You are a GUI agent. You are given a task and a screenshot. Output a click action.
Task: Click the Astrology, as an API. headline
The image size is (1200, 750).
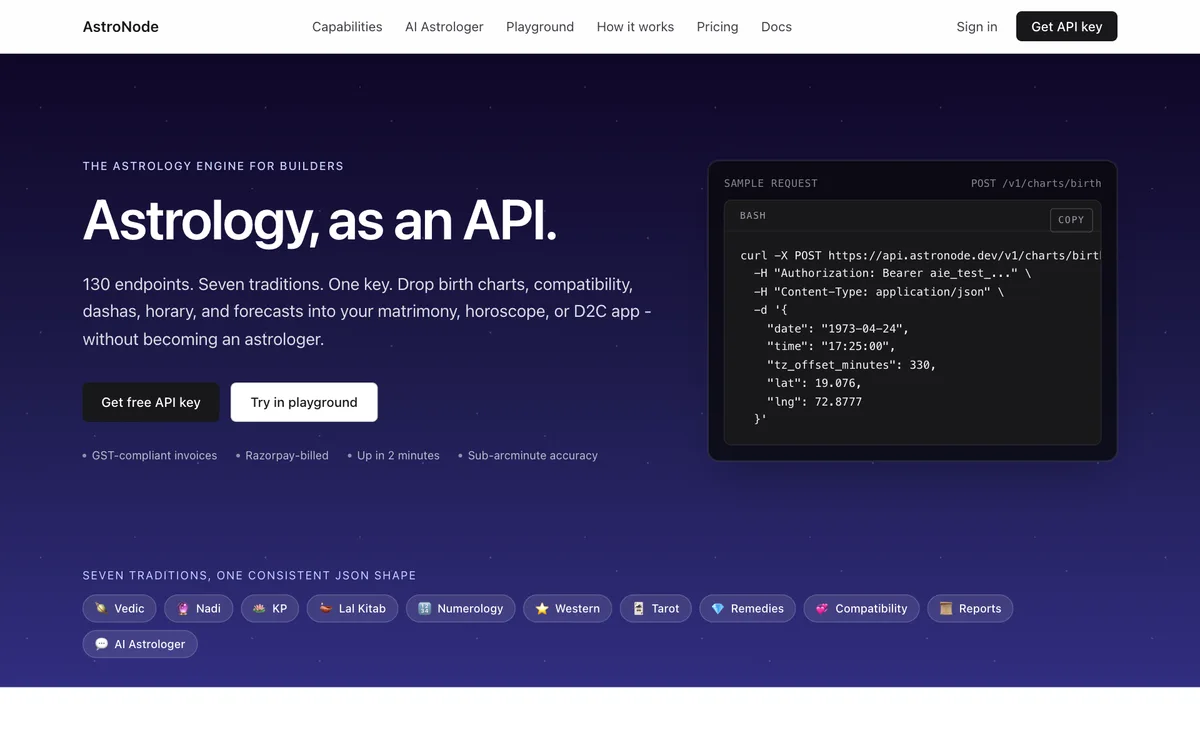pyautogui.click(x=320, y=220)
